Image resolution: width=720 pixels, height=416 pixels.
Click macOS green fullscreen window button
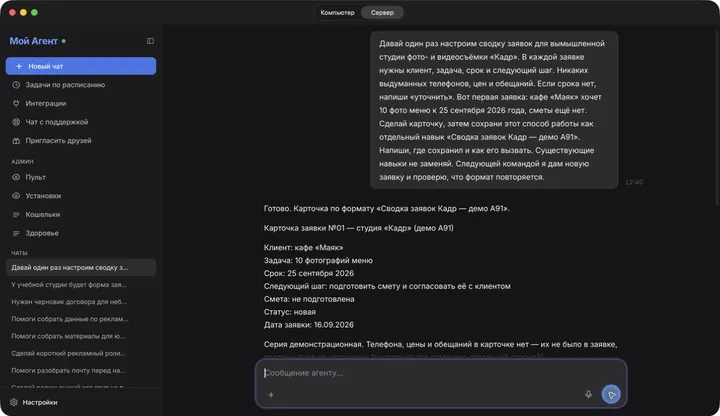pyautogui.click(x=34, y=12)
